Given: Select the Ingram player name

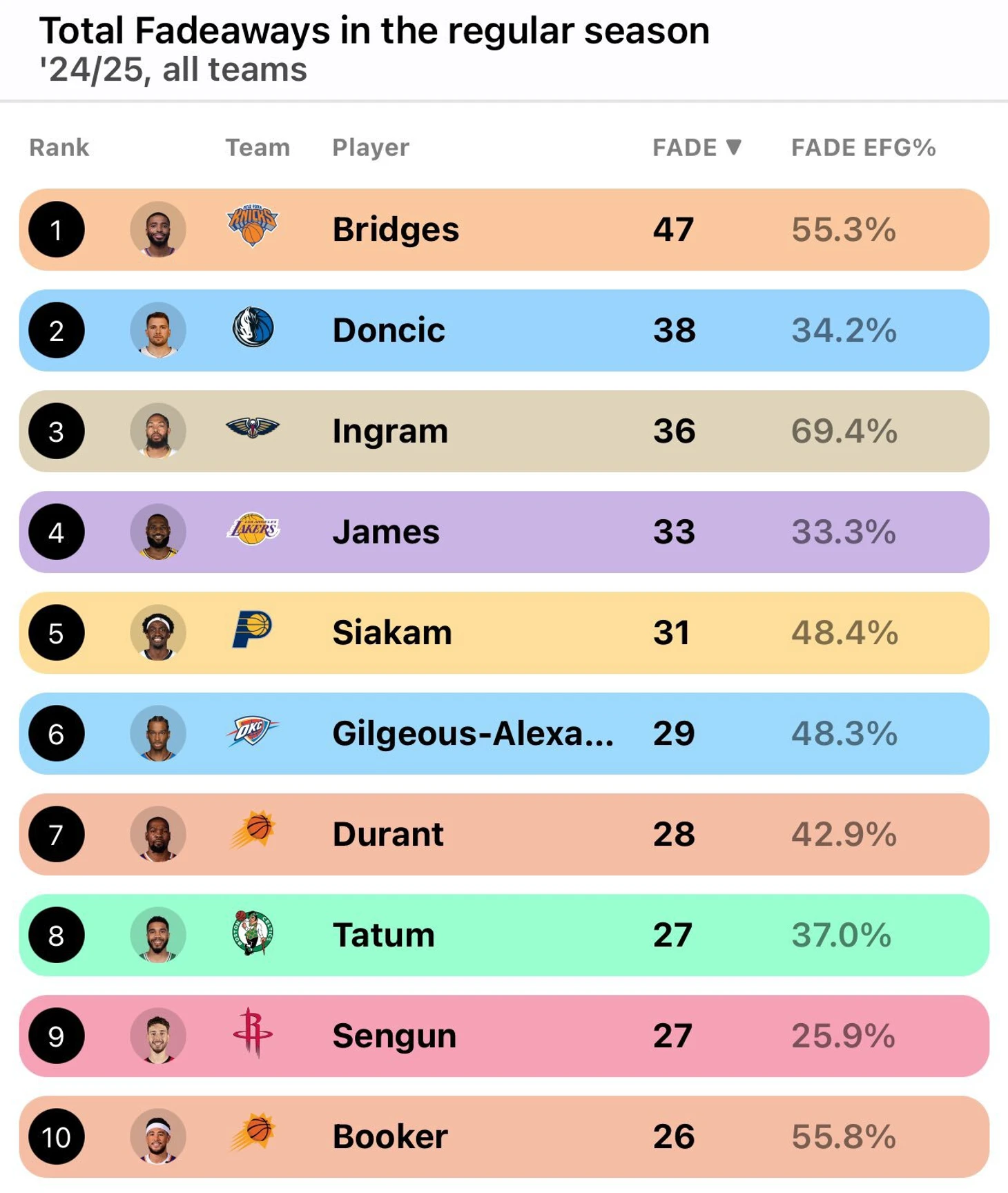Looking at the screenshot, I should click(x=390, y=431).
